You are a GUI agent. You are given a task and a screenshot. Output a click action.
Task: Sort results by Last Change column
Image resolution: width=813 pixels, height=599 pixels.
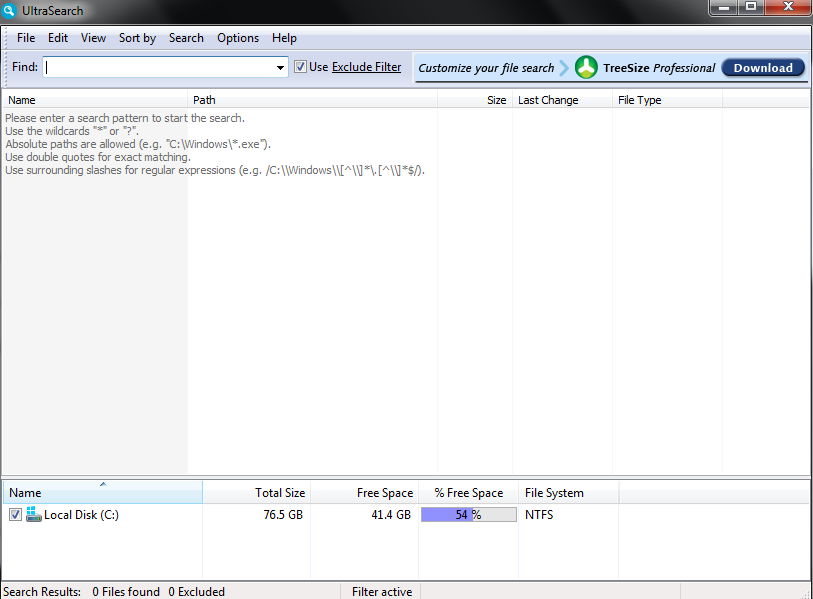[x=563, y=100]
